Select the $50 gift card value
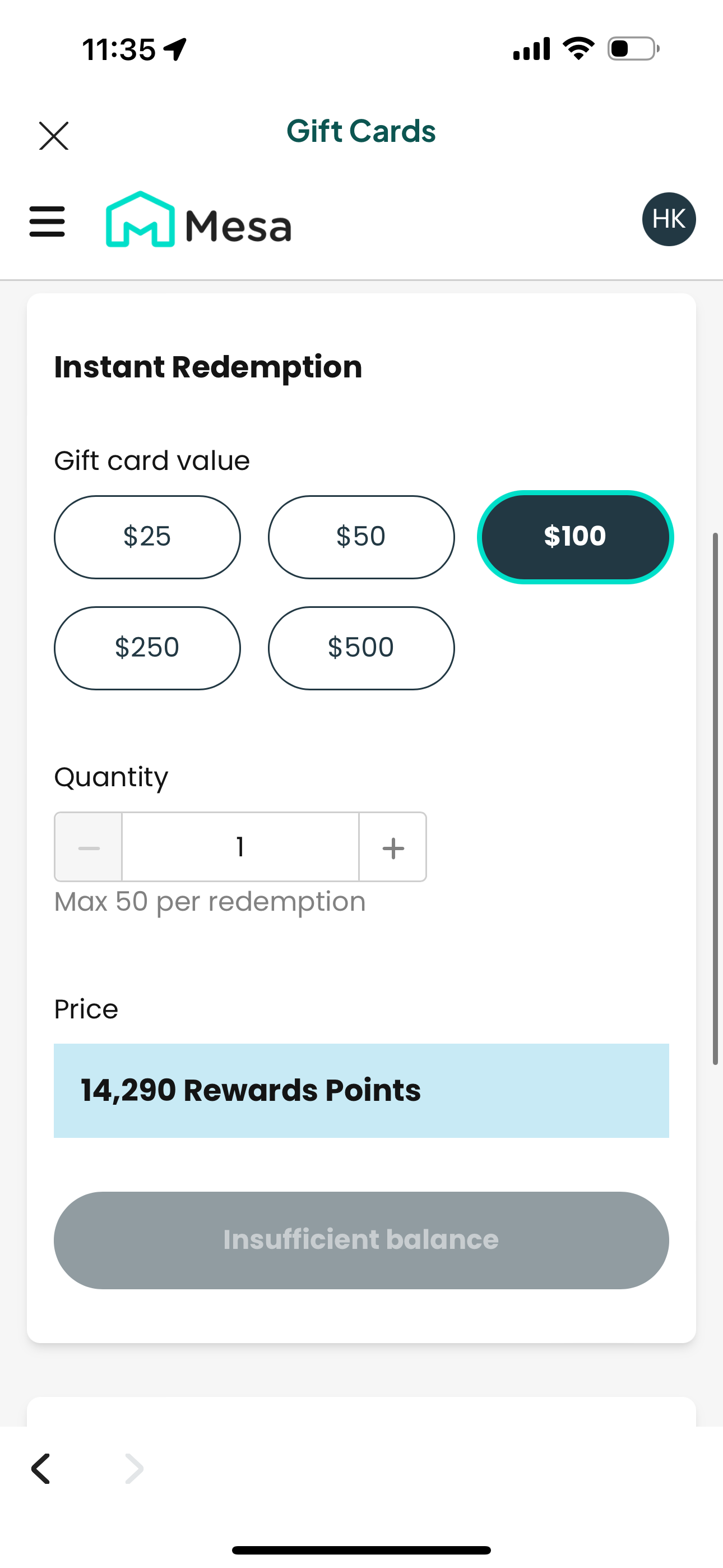Screen dimensions: 723x1568 [361, 537]
